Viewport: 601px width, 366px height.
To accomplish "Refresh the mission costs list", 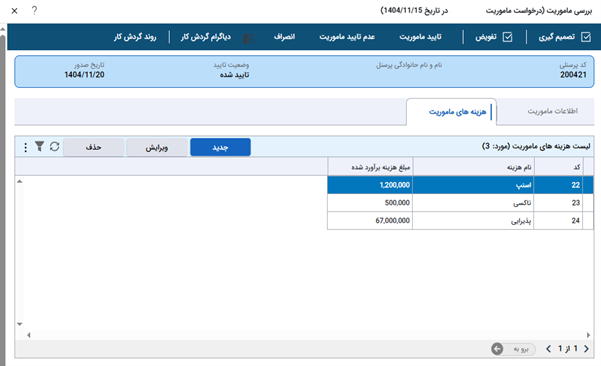I will click(x=54, y=146).
